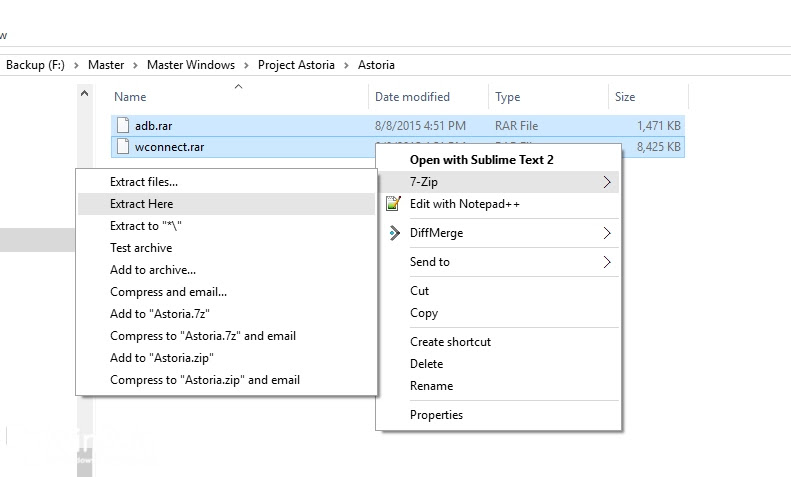791x477 pixels.
Task: Open Properties from context menu
Action: coord(498,415)
